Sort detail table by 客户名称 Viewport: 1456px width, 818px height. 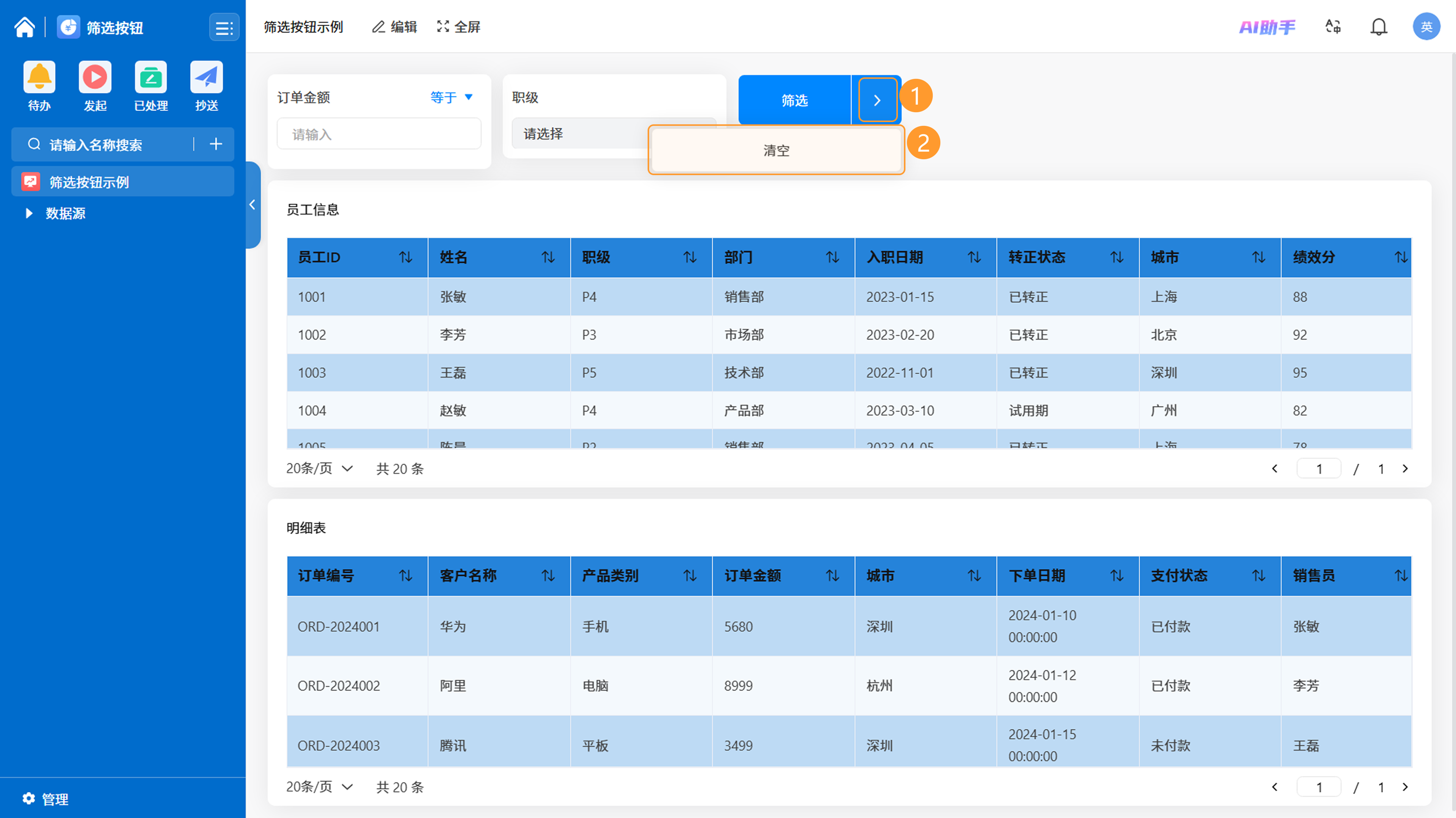548,576
